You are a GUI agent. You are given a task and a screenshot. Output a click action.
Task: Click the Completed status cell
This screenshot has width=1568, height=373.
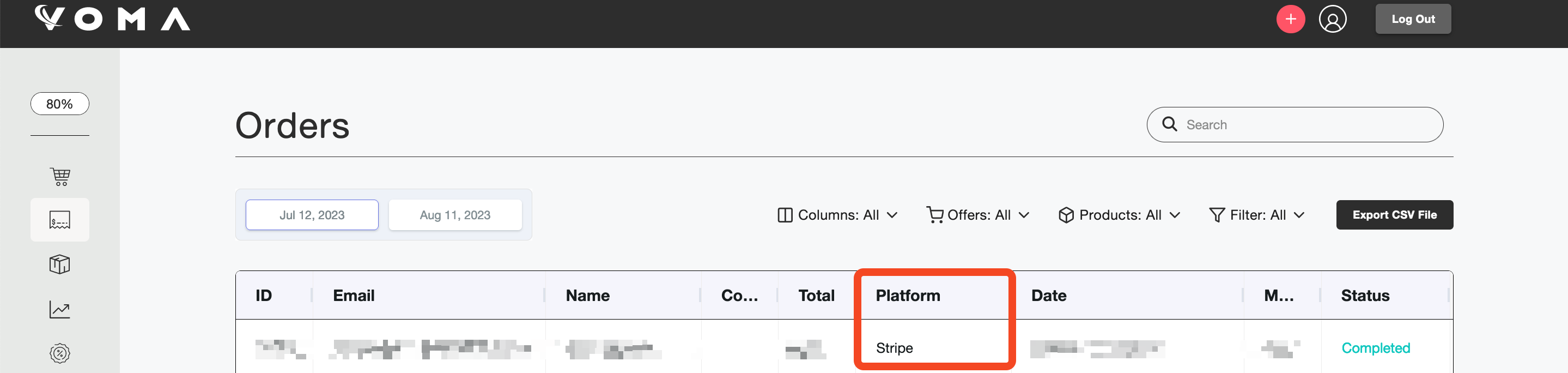tap(1375, 348)
